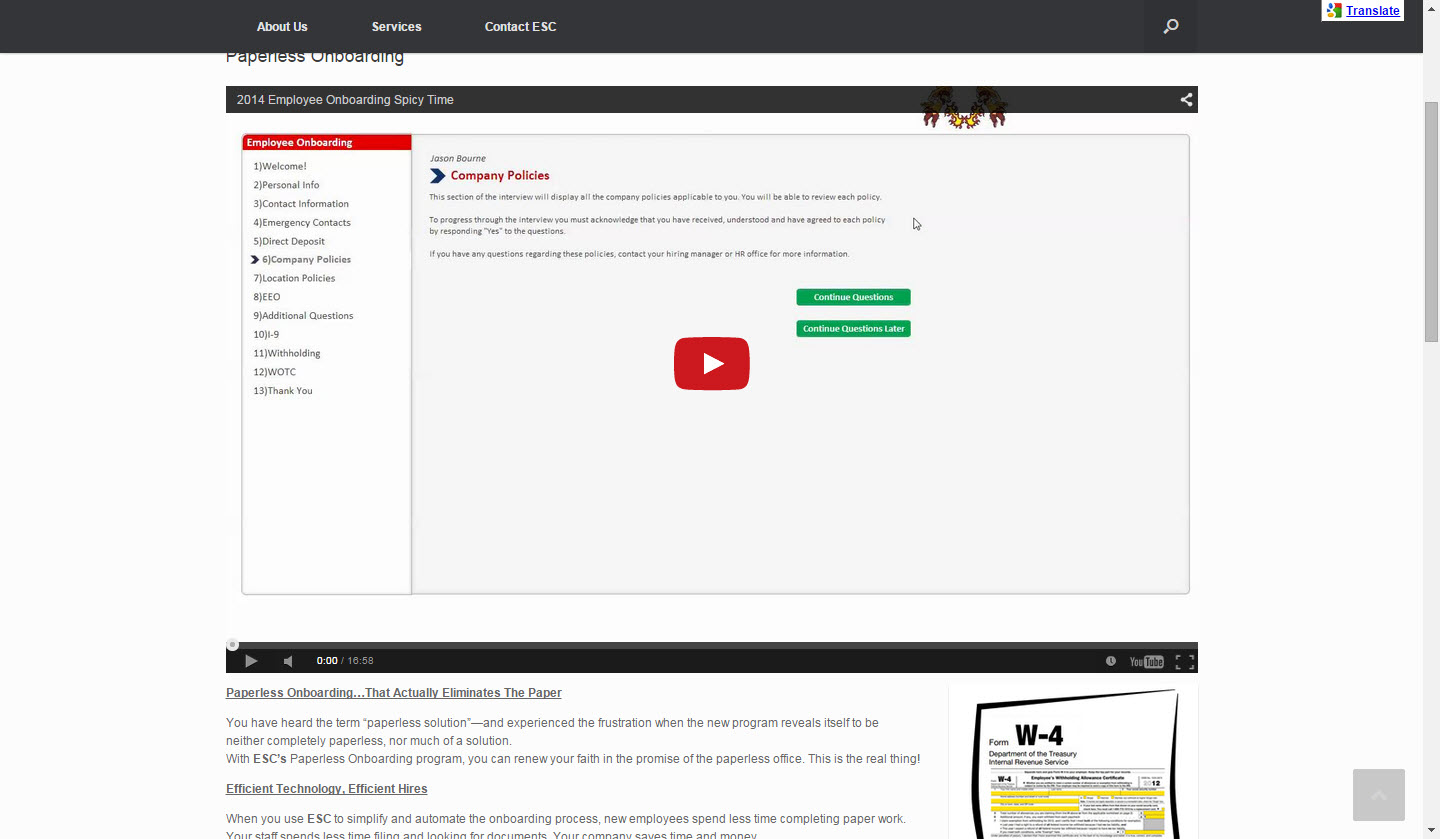
Task: Open the Contact ESC menu item
Action: click(520, 27)
